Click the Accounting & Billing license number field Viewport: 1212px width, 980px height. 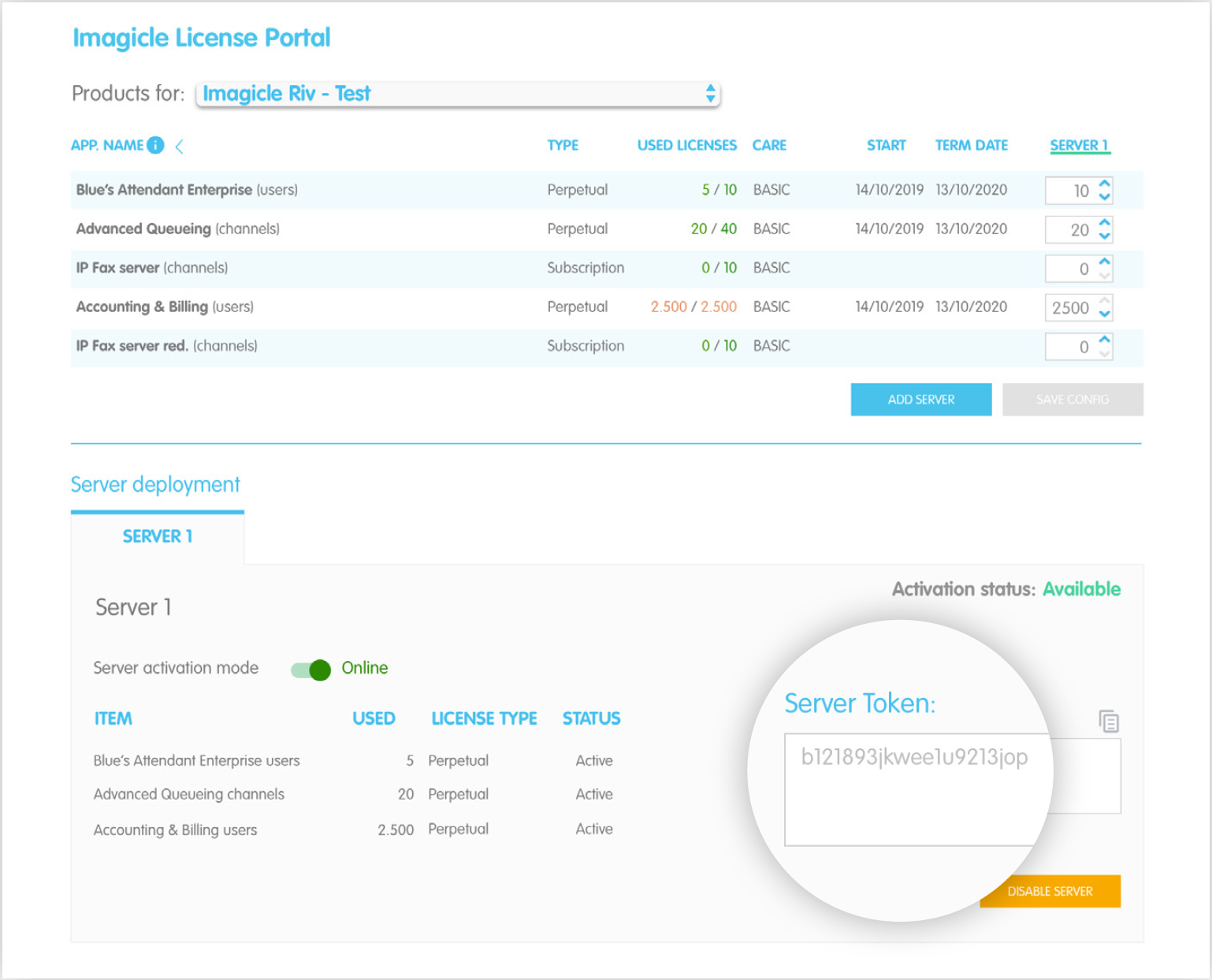pyautogui.click(x=1069, y=308)
